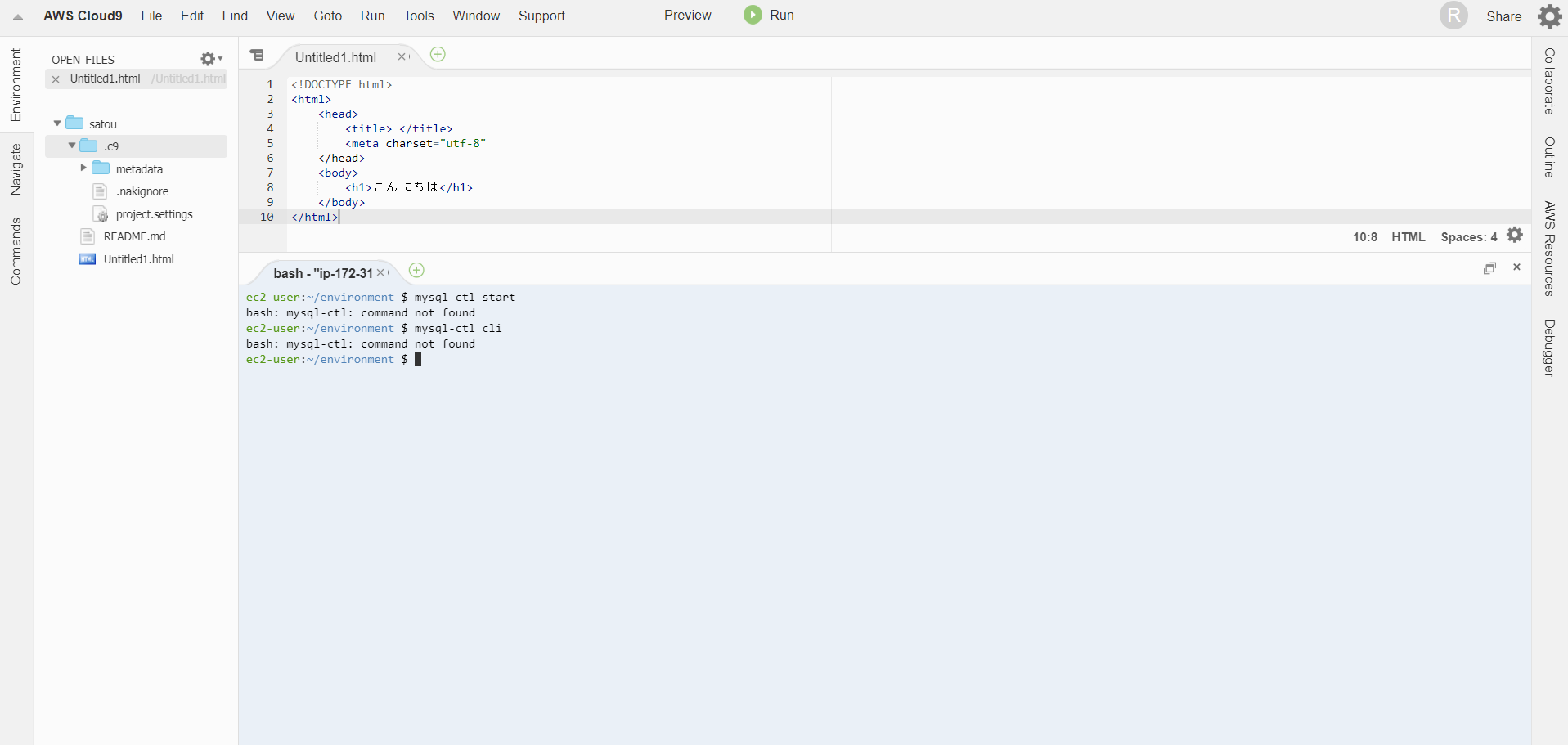This screenshot has height=745, width=1568.
Task: Select README.md in the file tree
Action: (133, 236)
